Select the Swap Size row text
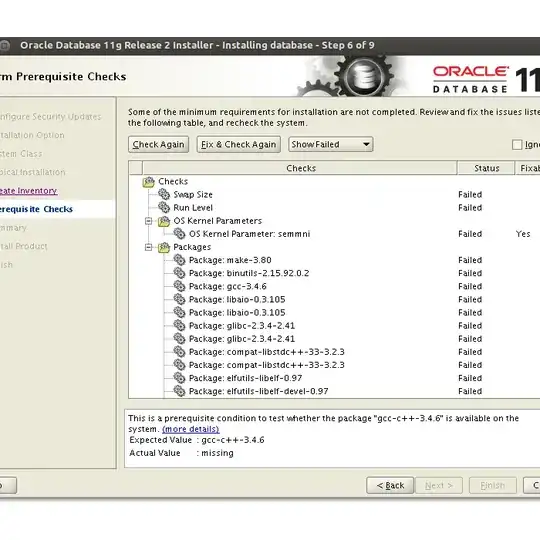 (x=193, y=195)
